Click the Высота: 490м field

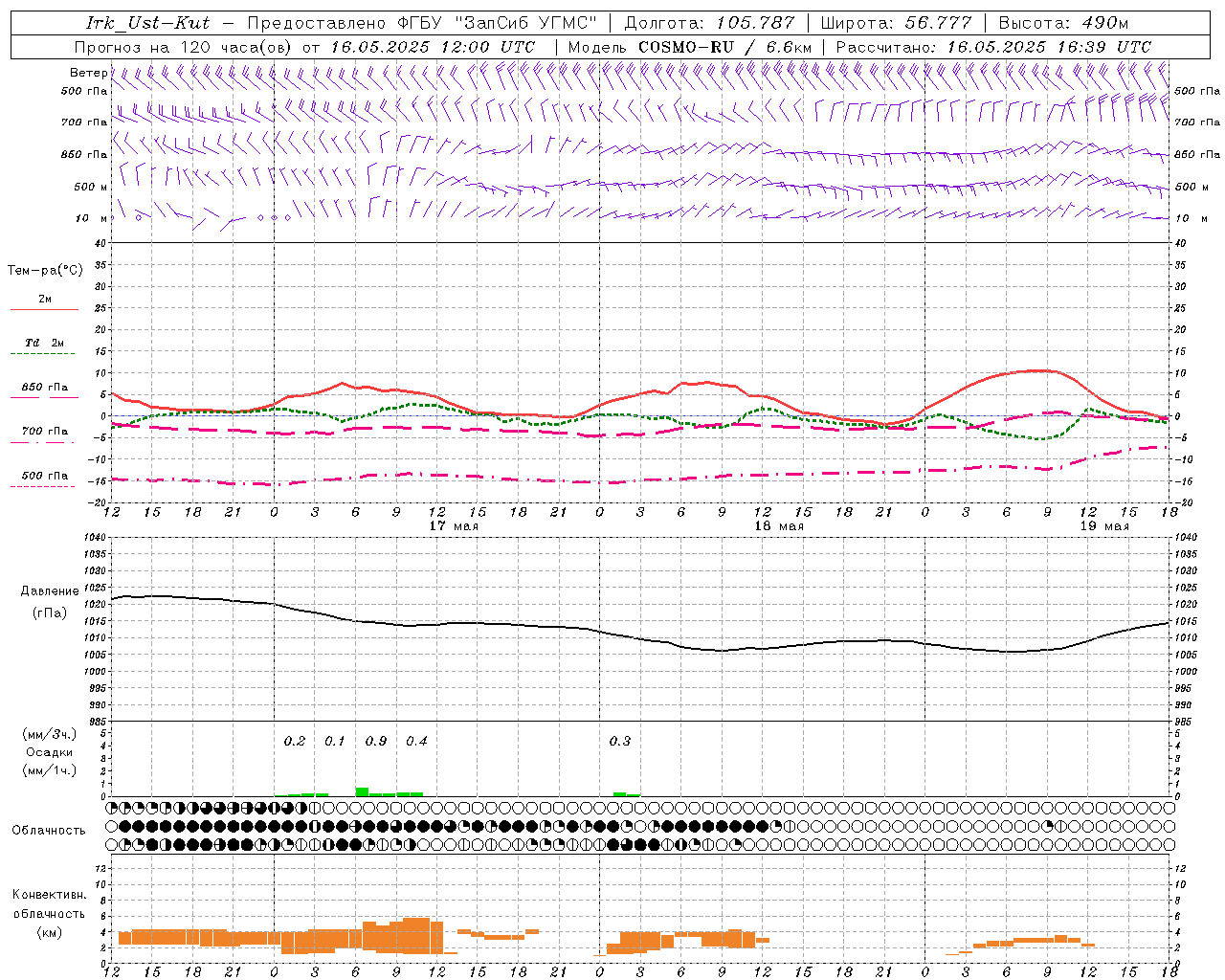click(x=1063, y=23)
